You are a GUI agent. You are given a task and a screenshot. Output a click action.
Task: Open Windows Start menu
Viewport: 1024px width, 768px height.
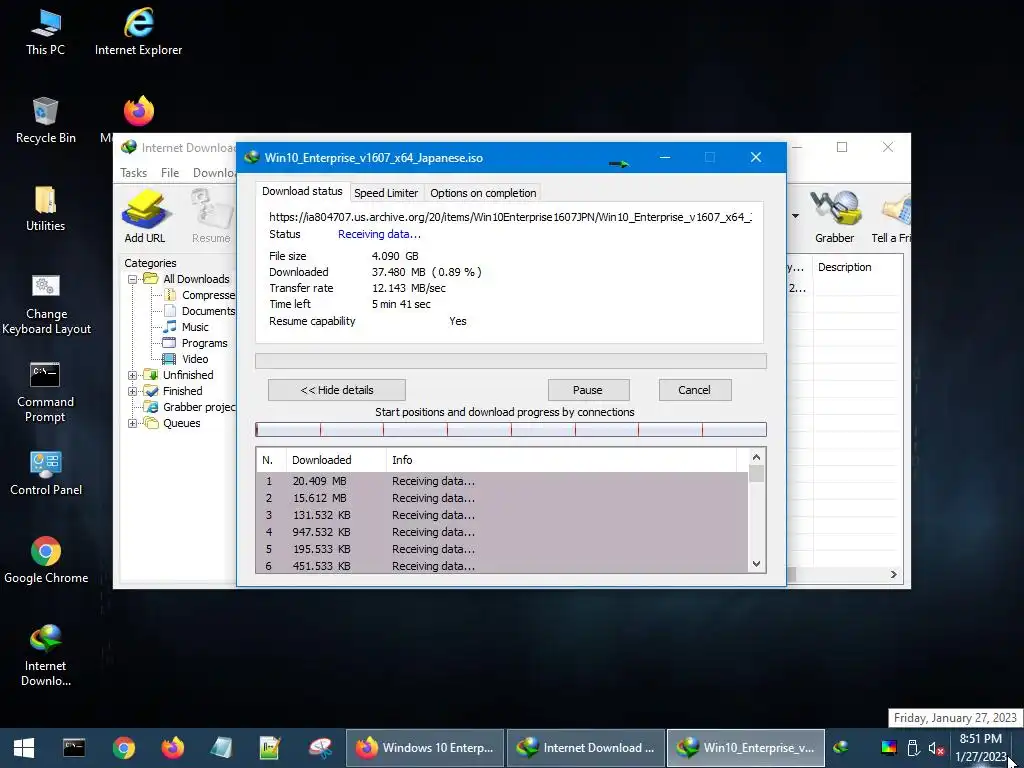(x=24, y=748)
